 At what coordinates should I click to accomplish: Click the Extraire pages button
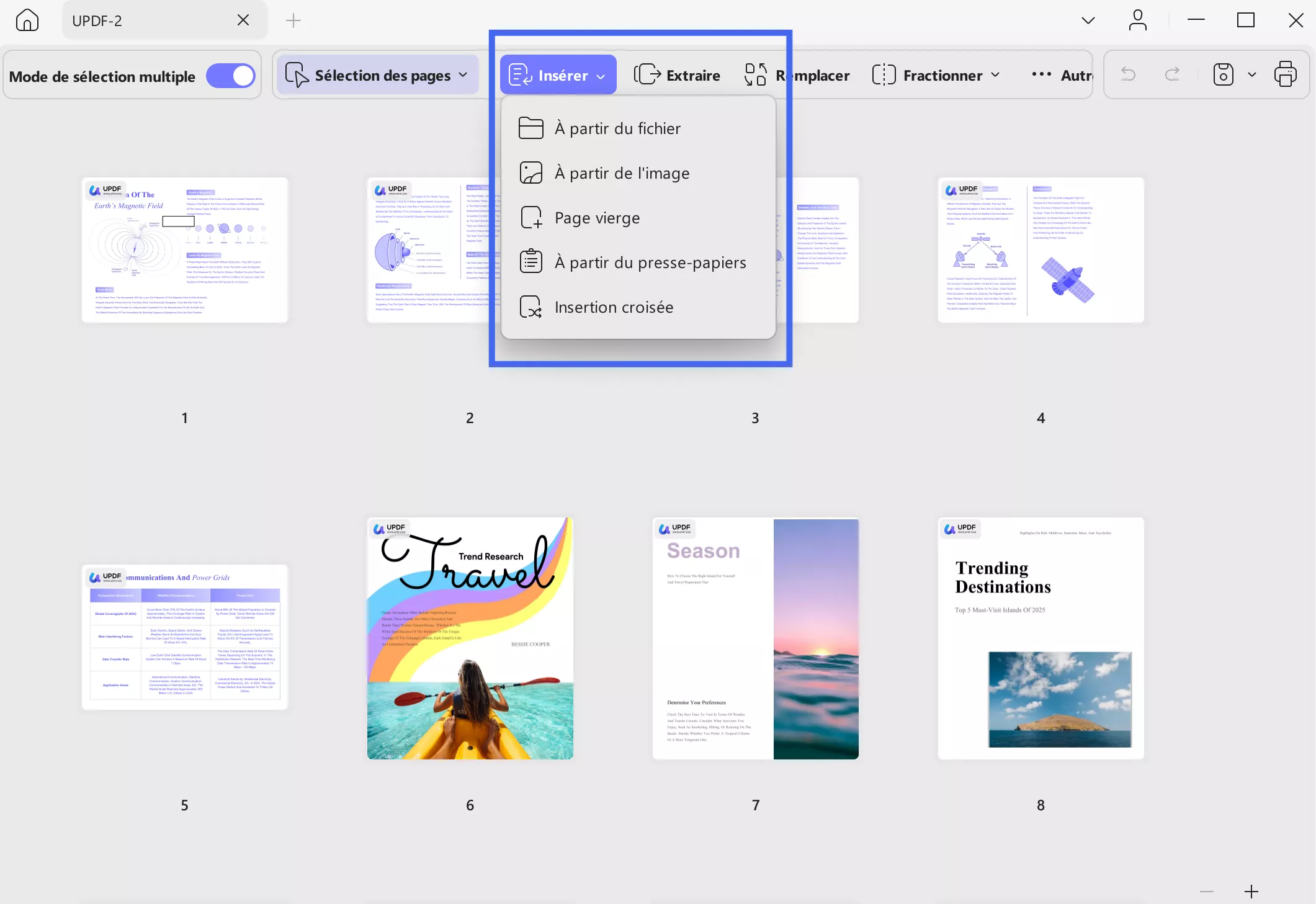tap(677, 75)
